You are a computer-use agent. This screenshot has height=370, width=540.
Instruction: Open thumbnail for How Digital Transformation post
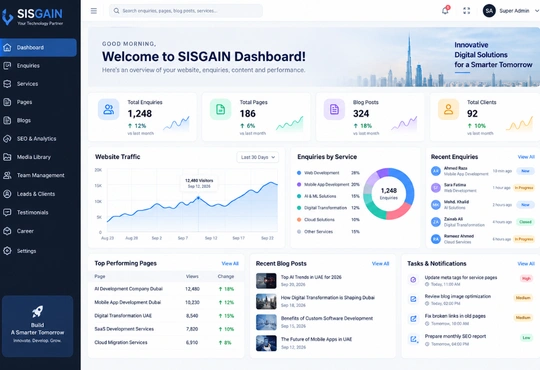coord(266,301)
